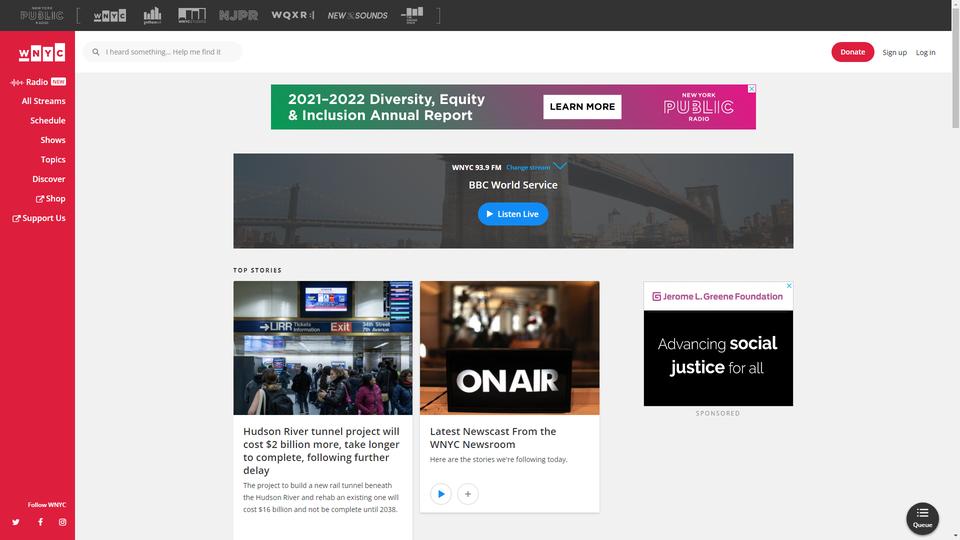Viewport: 960px width, 540px height.
Task: Click Log in link
Action: click(925, 53)
